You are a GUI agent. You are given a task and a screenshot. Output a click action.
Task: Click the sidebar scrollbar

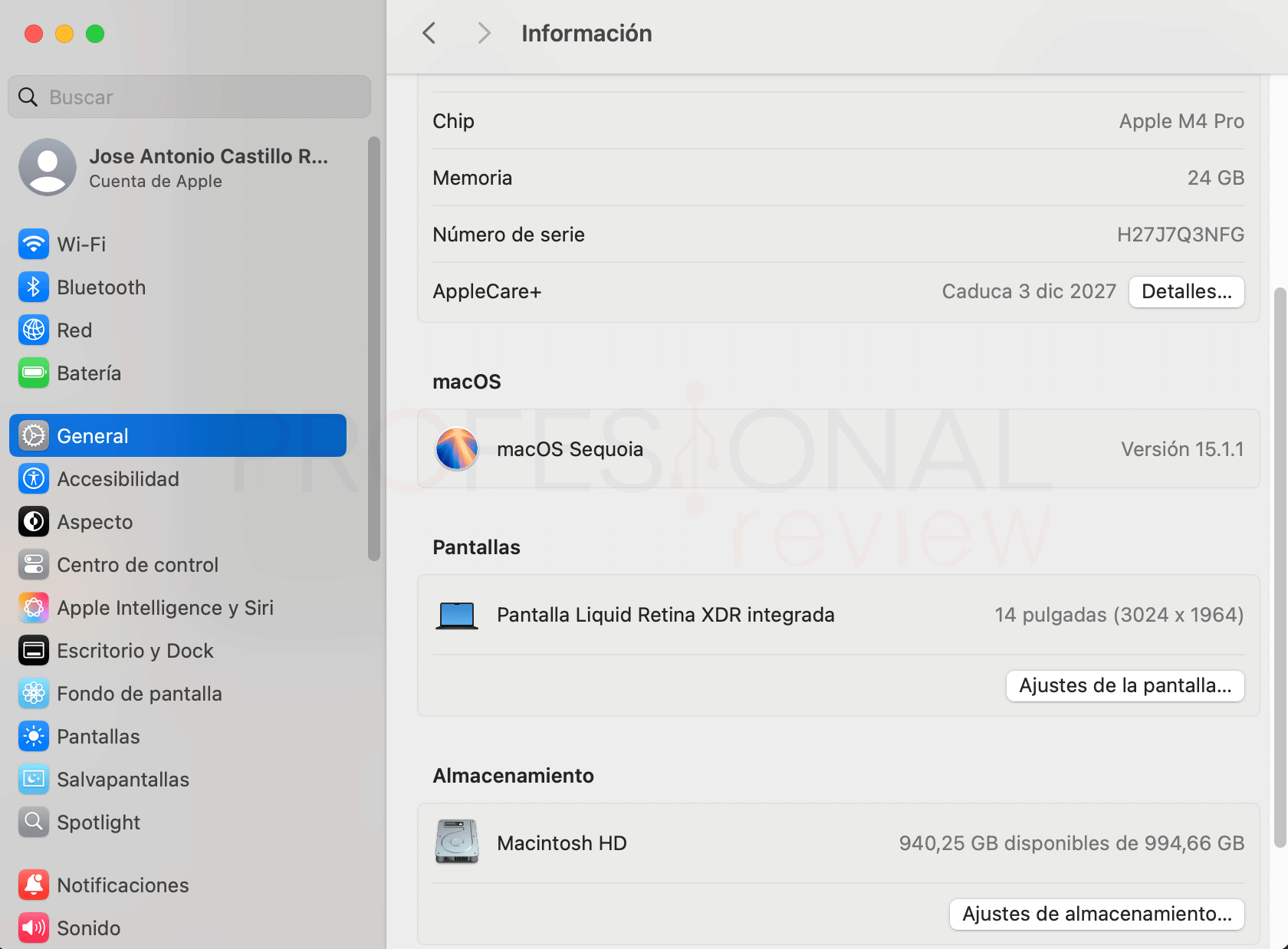(374, 349)
